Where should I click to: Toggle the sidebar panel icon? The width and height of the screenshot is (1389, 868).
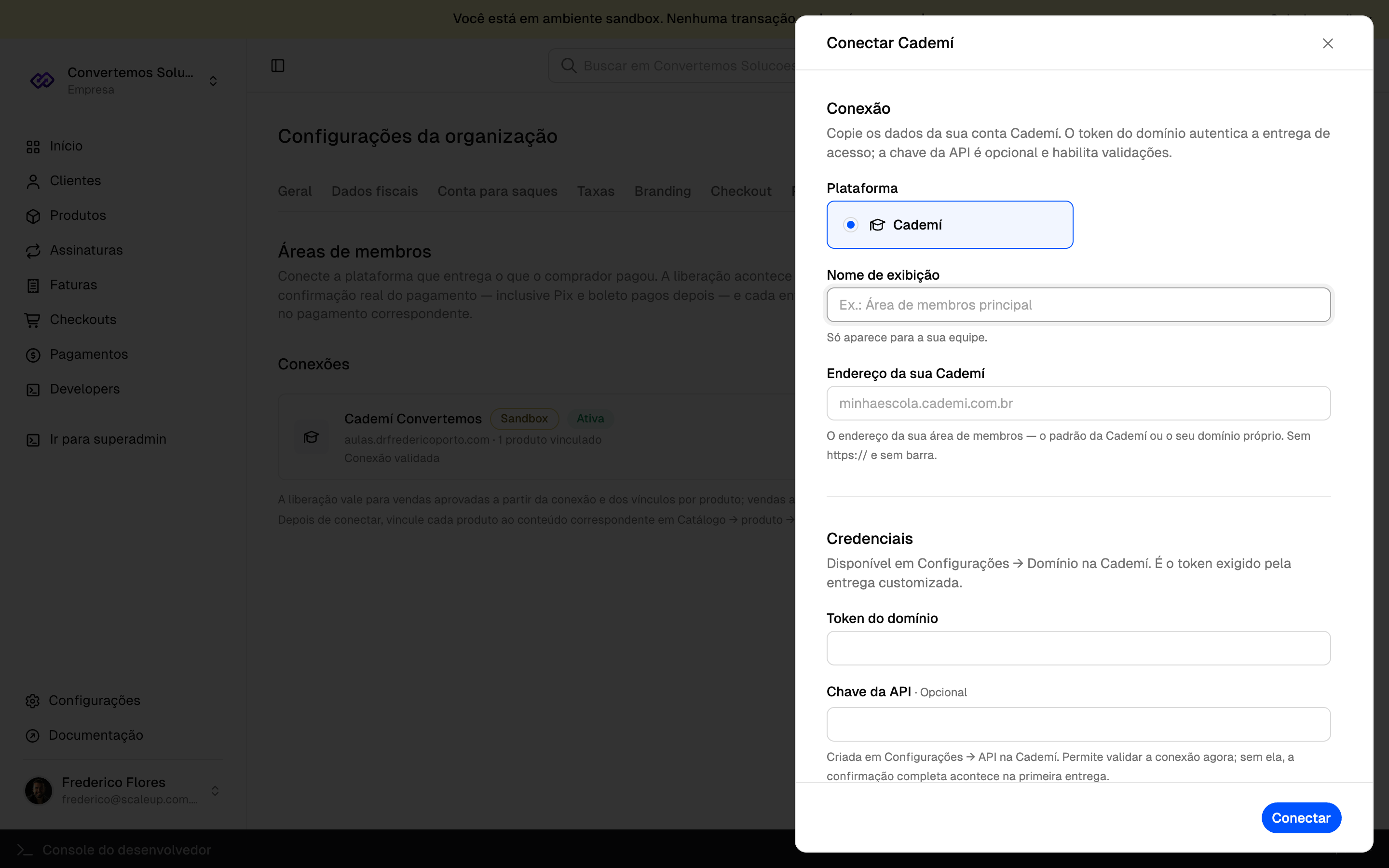(278, 66)
